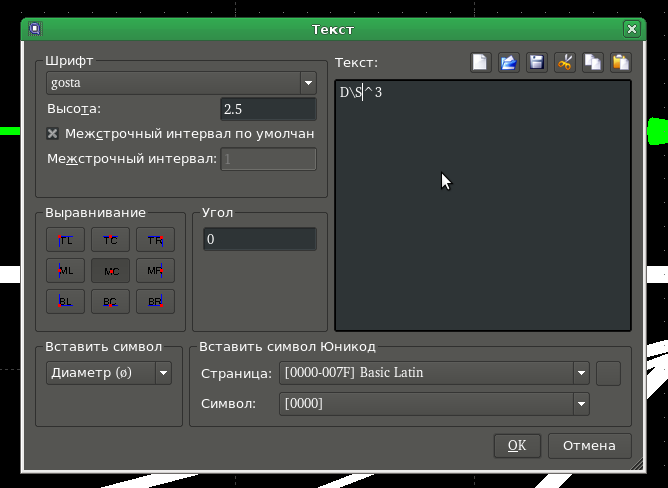This screenshot has height=488, width=668.
Task: Toggle the default line spacing checkbox
Action: [52, 134]
